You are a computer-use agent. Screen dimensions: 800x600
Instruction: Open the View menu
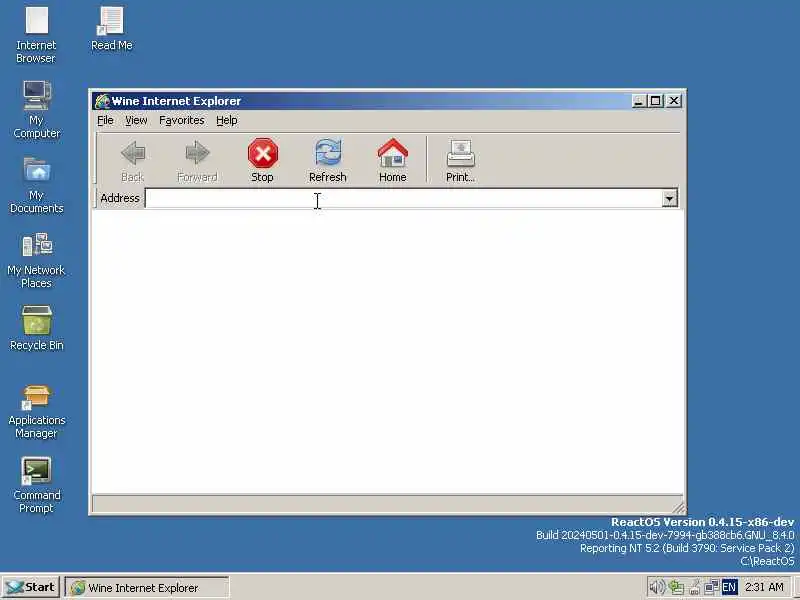tap(136, 120)
